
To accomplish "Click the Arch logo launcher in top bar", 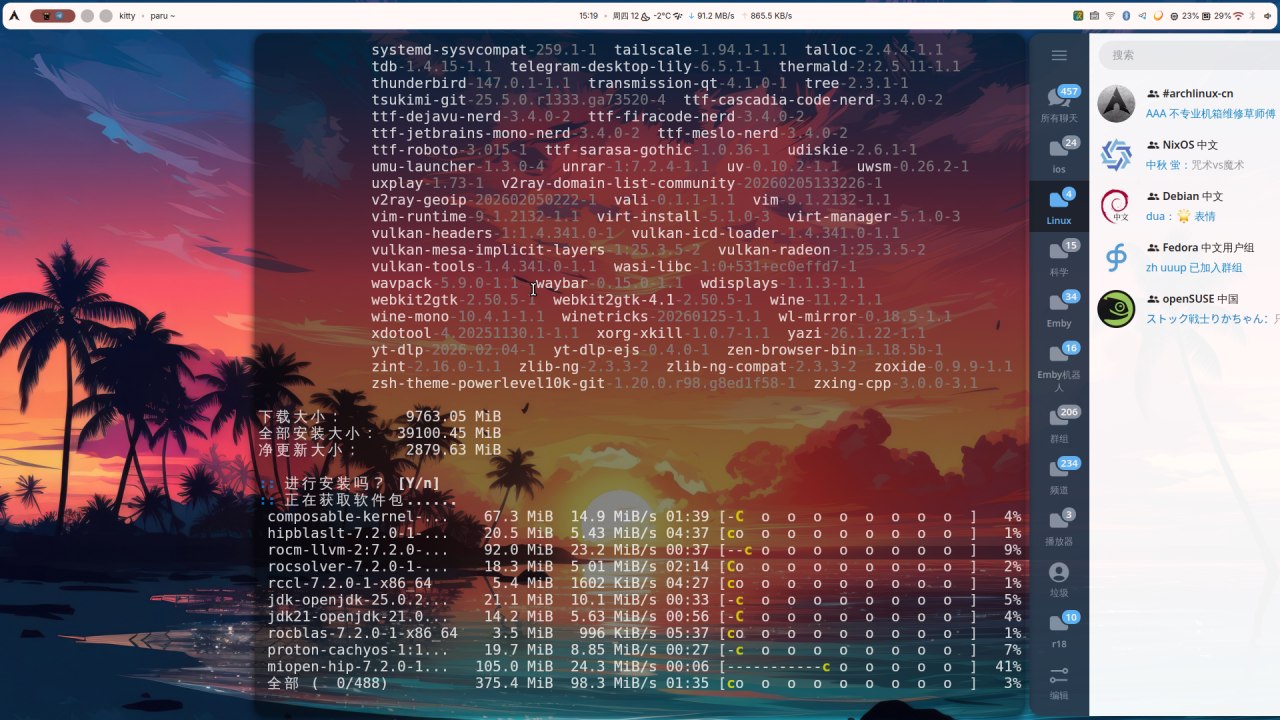I will pos(14,16).
